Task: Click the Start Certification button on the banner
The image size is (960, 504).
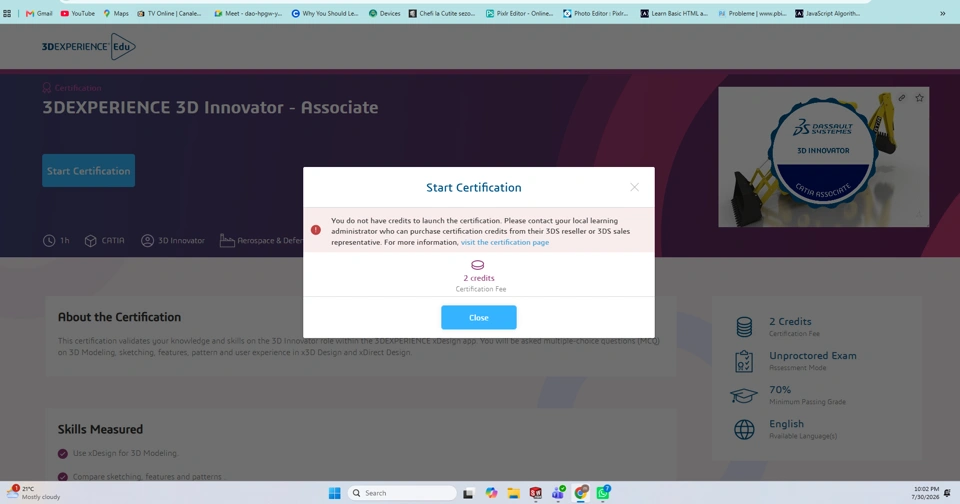Action: click(89, 171)
